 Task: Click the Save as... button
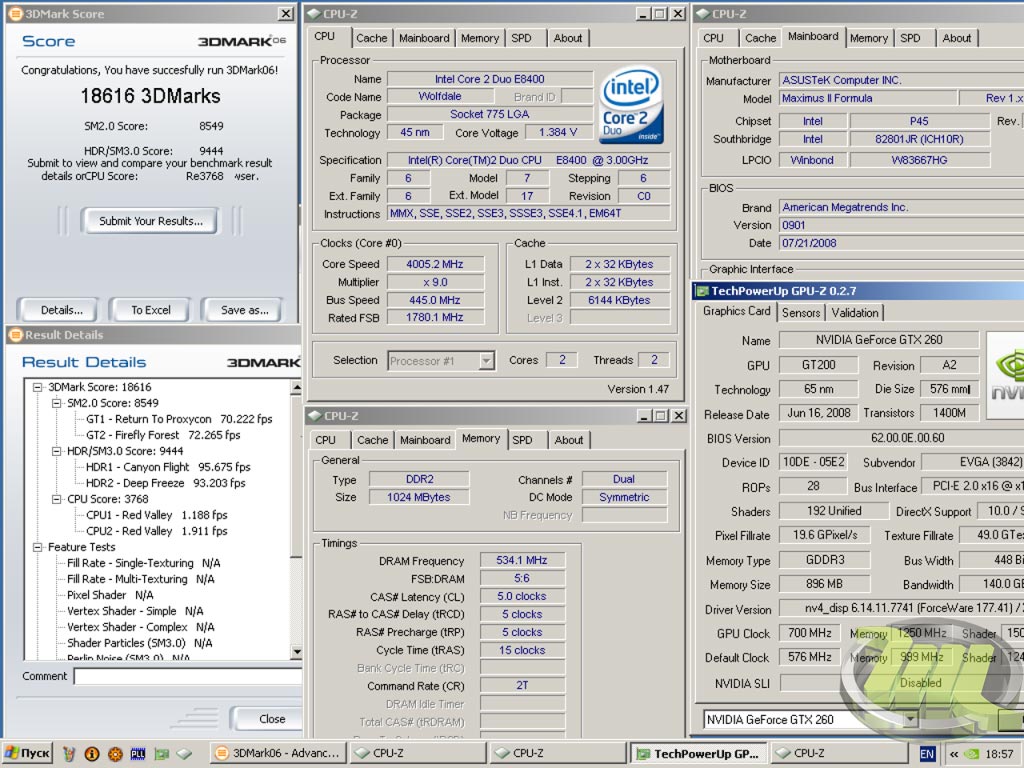(245, 310)
